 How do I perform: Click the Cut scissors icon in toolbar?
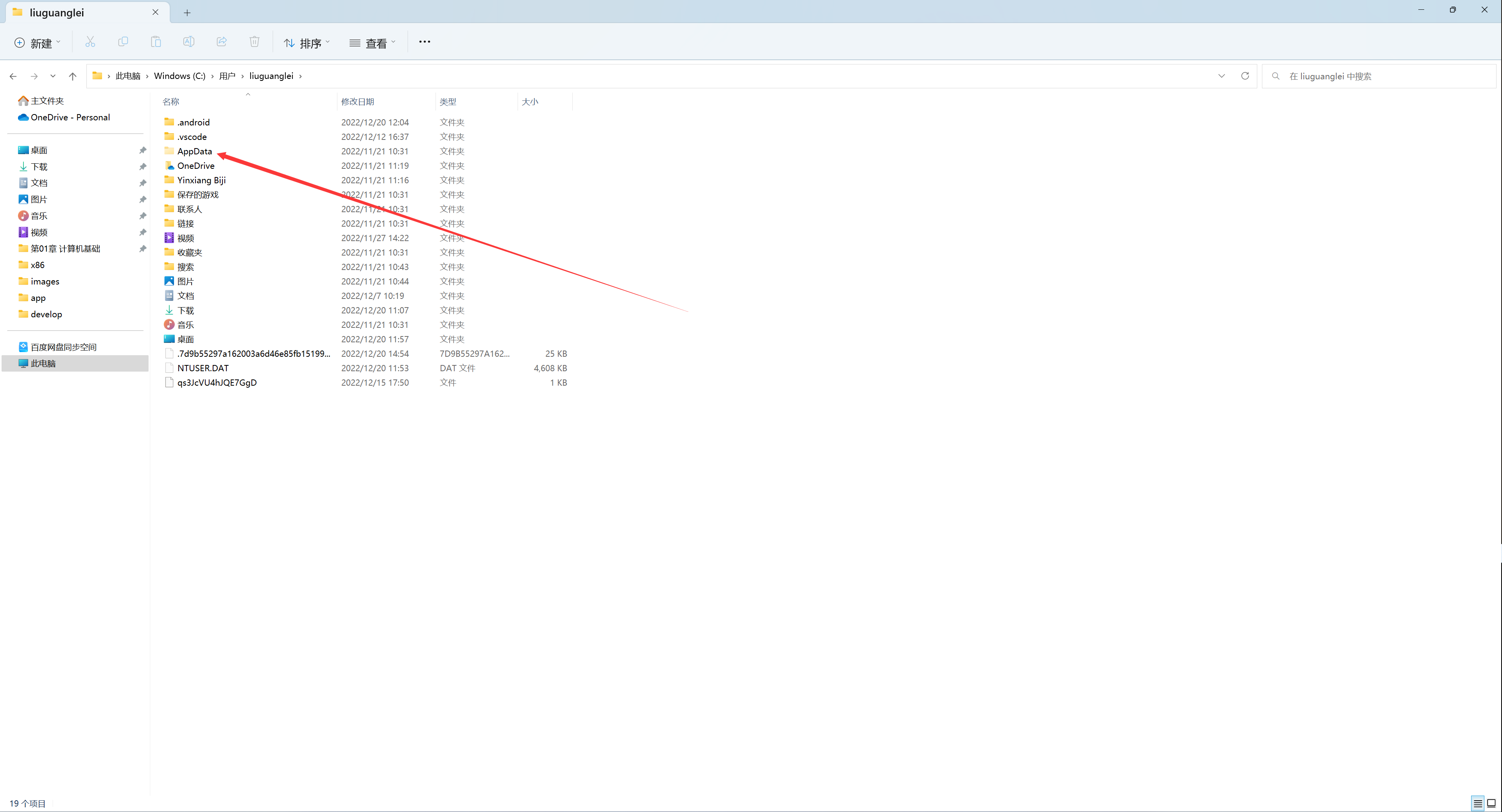pos(90,42)
